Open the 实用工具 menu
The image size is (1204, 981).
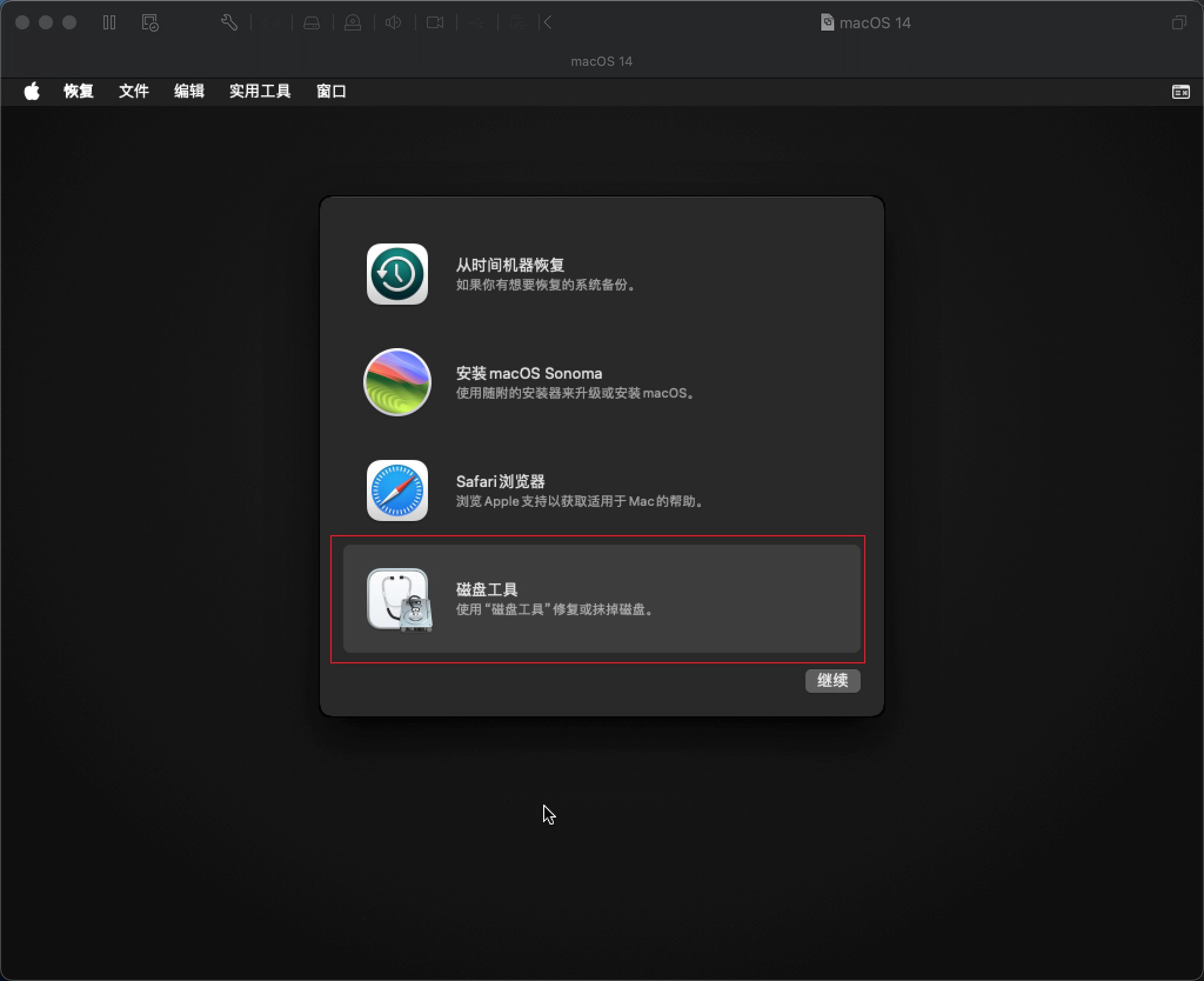click(x=260, y=91)
